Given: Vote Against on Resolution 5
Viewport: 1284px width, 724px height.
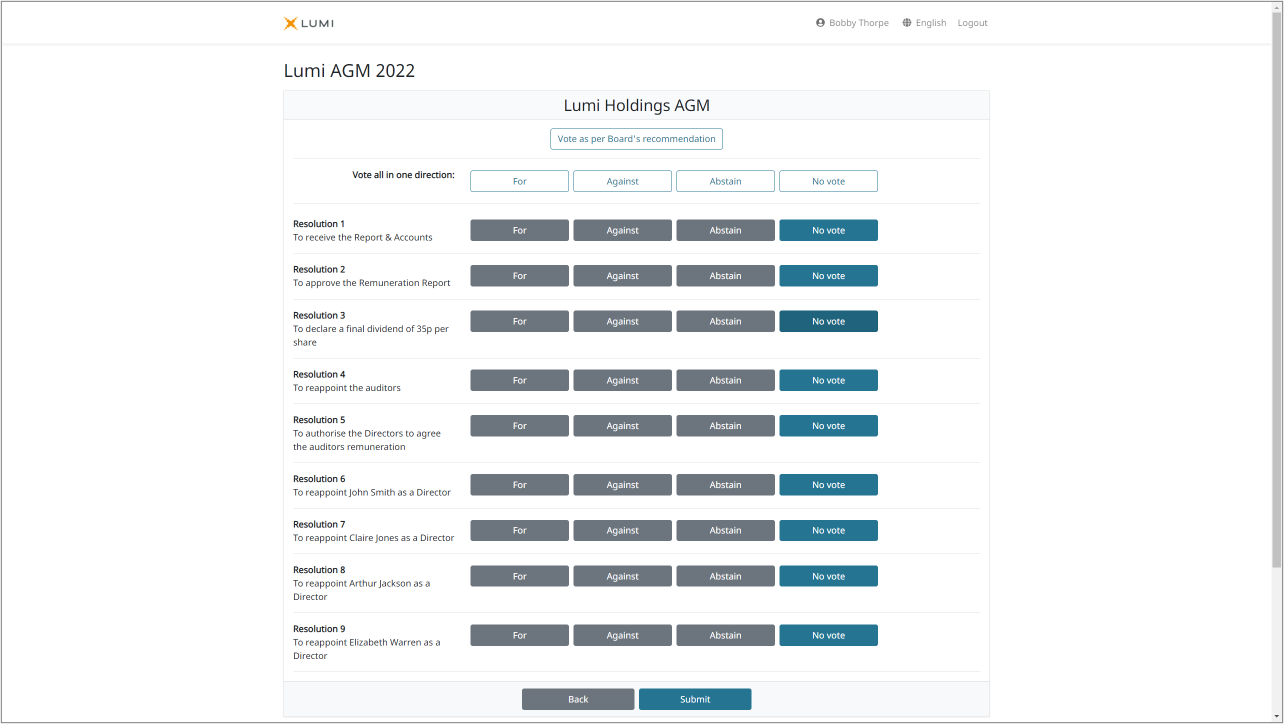Looking at the screenshot, I should (x=622, y=426).
